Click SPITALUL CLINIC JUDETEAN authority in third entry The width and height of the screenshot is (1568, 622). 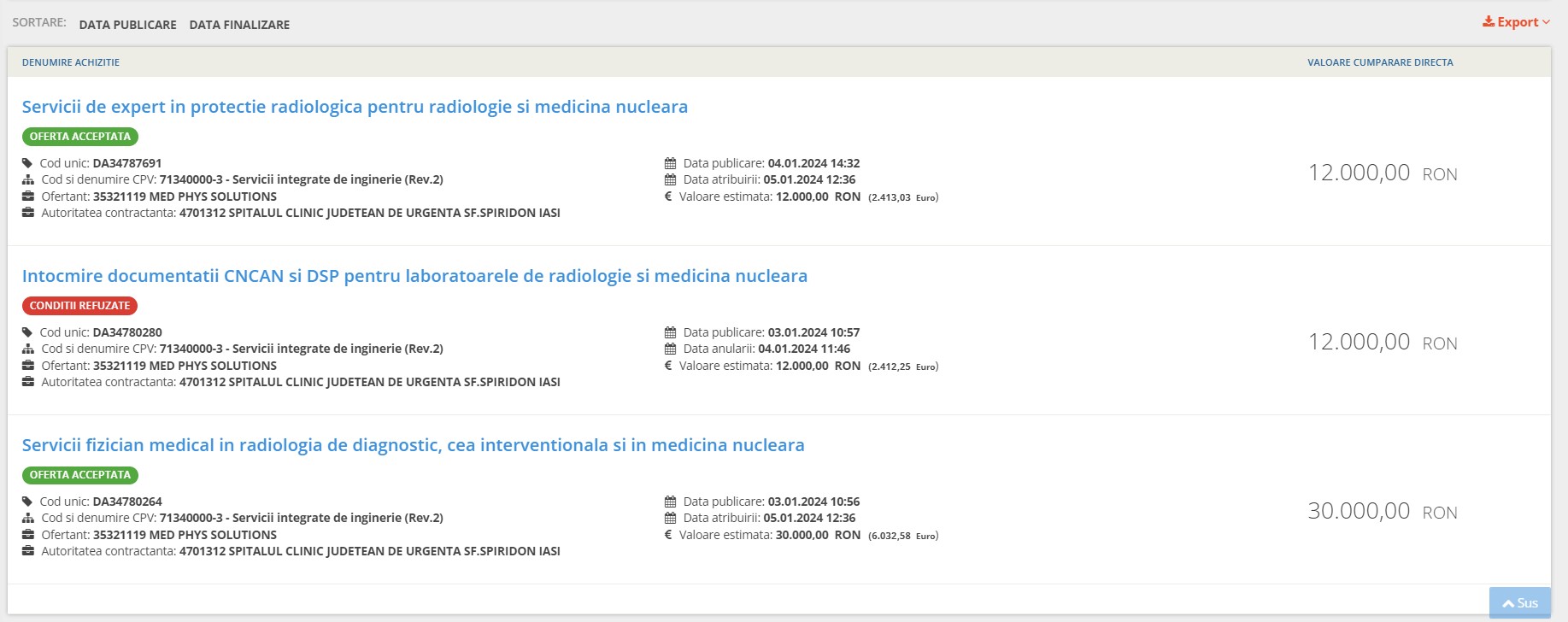tap(370, 551)
